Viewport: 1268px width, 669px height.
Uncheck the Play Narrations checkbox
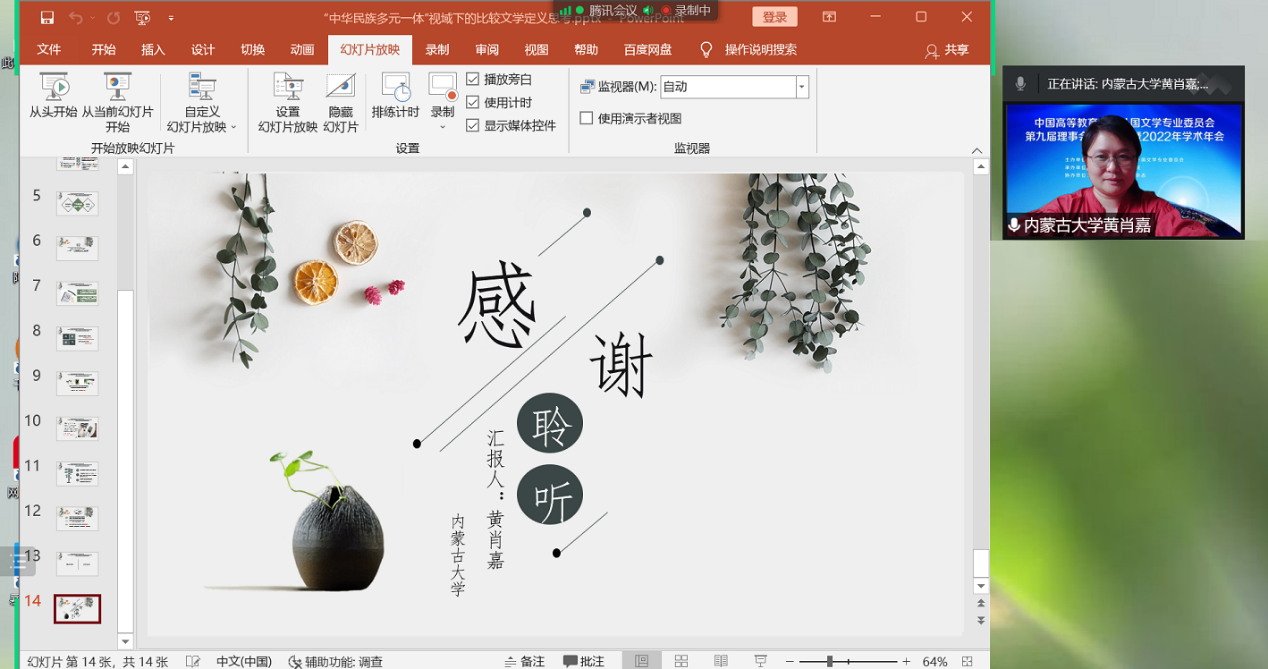click(473, 79)
